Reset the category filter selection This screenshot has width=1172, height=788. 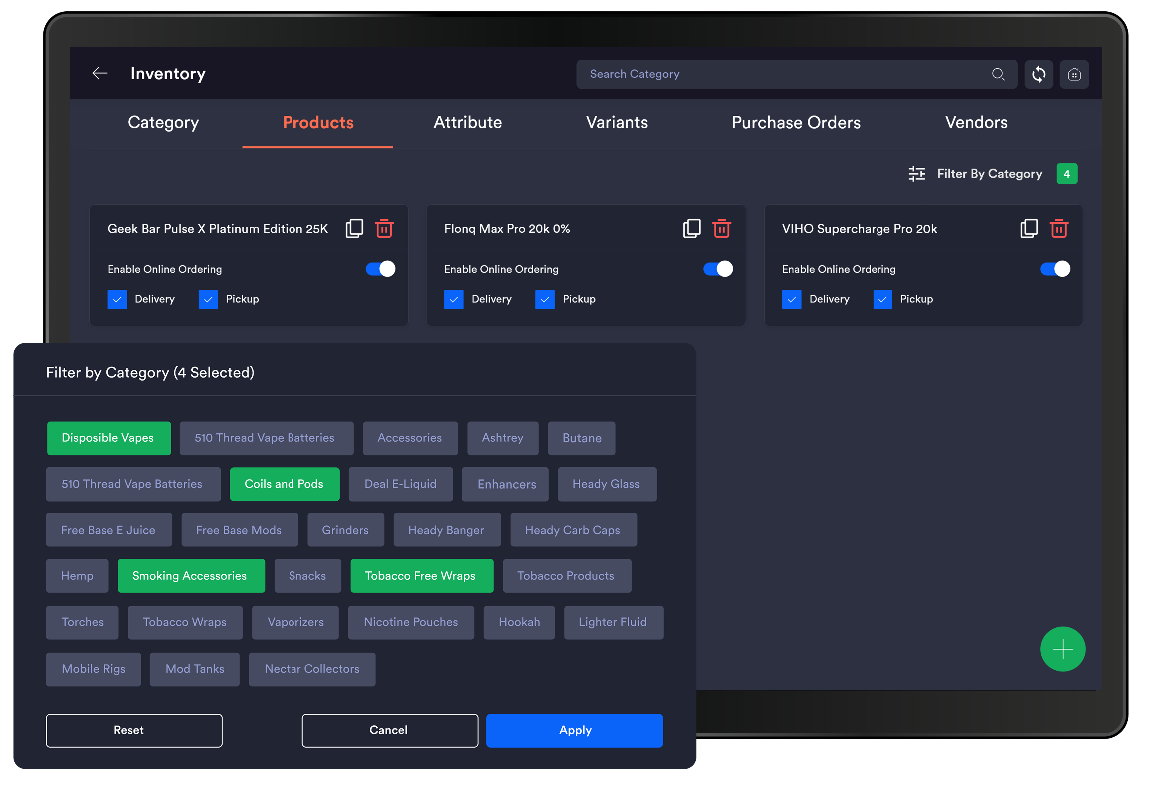tap(134, 730)
